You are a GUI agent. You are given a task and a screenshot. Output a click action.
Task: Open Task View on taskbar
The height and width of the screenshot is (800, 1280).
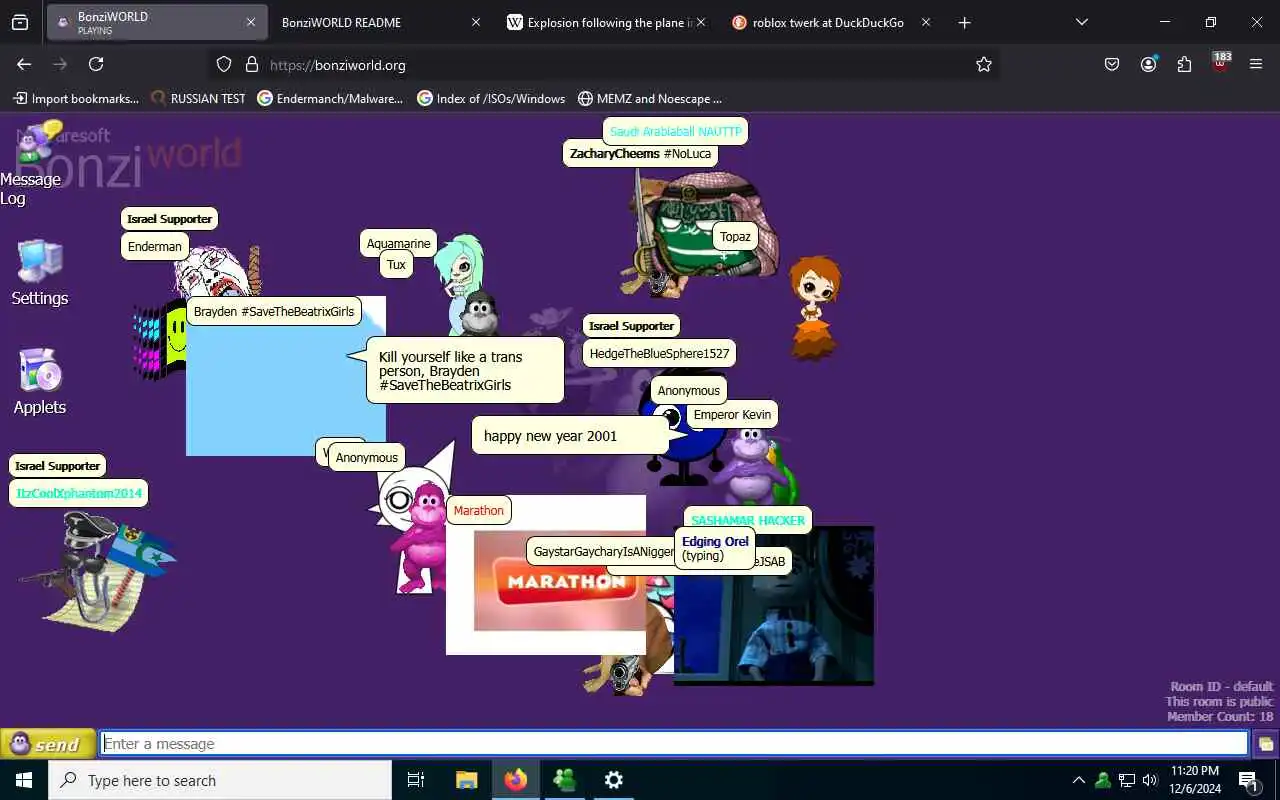click(416, 780)
